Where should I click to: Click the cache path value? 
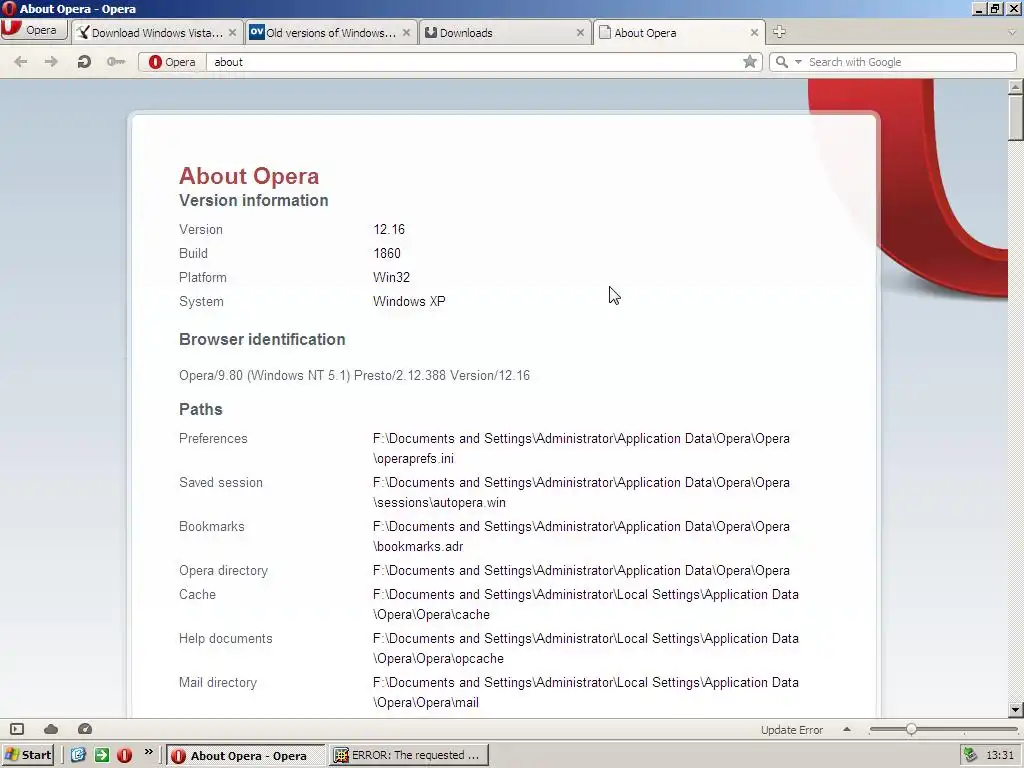click(586, 605)
